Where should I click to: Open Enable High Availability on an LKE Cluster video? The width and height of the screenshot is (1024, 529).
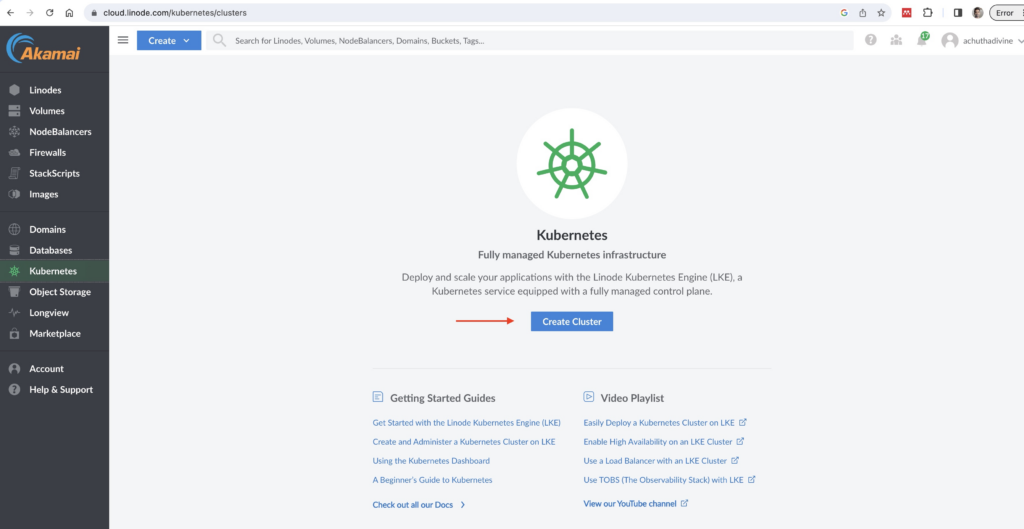coord(664,441)
